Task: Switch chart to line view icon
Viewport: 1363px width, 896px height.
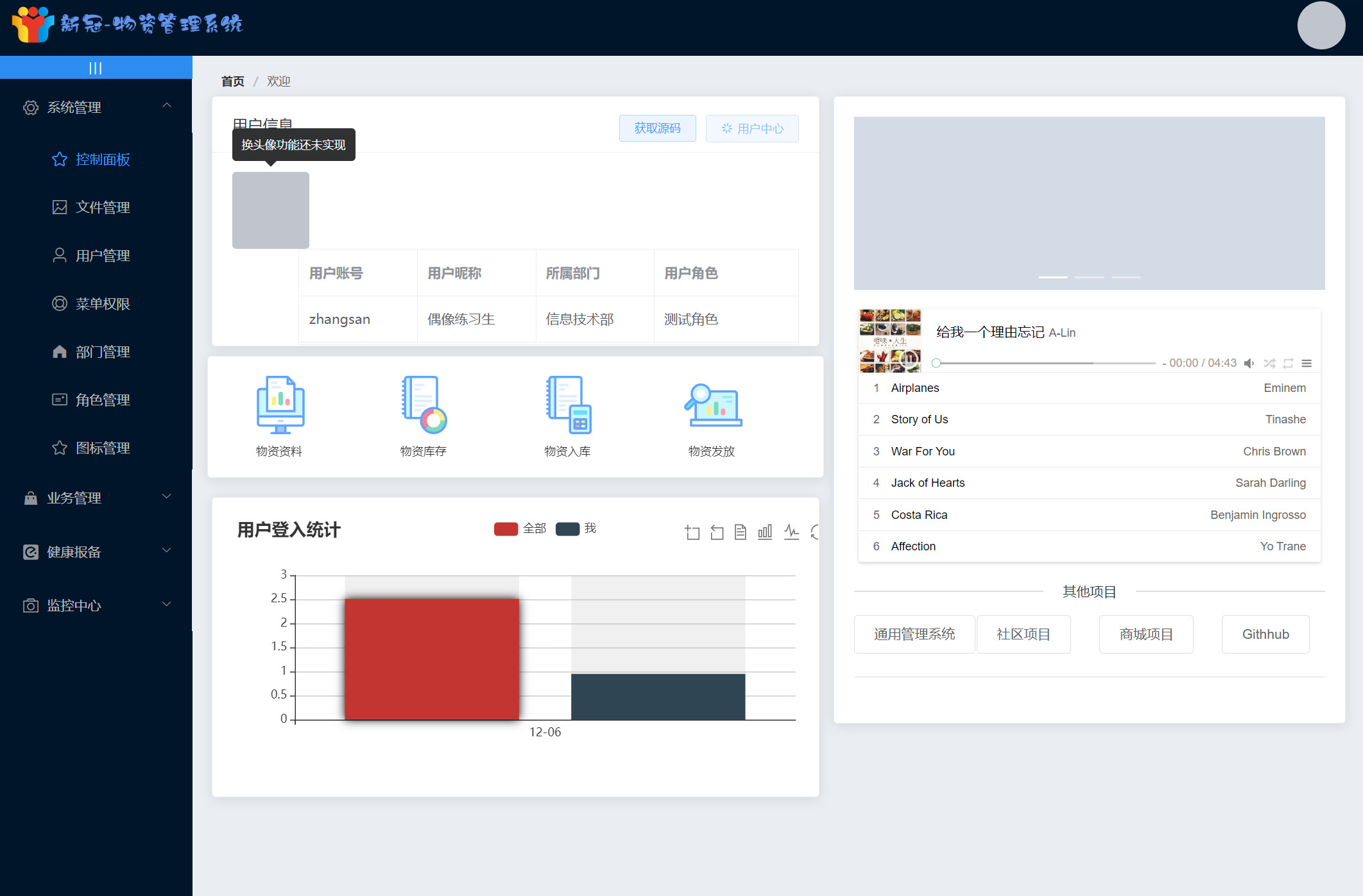Action: (791, 532)
